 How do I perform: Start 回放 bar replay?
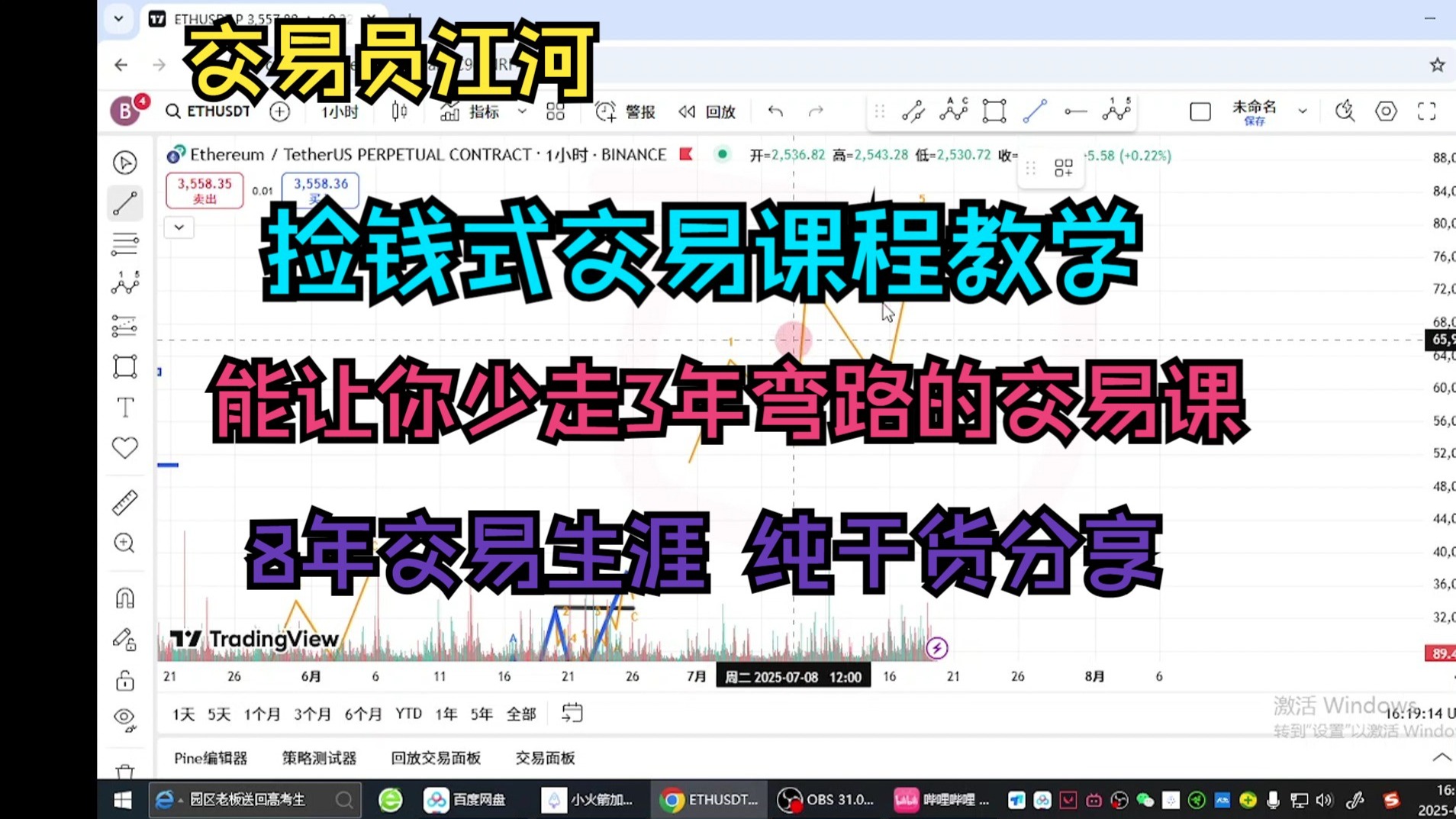(x=707, y=111)
